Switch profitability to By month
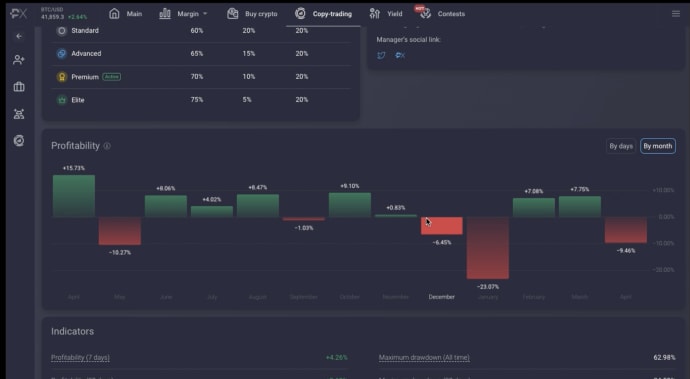Image resolution: width=690 pixels, height=379 pixels. pyautogui.click(x=658, y=146)
